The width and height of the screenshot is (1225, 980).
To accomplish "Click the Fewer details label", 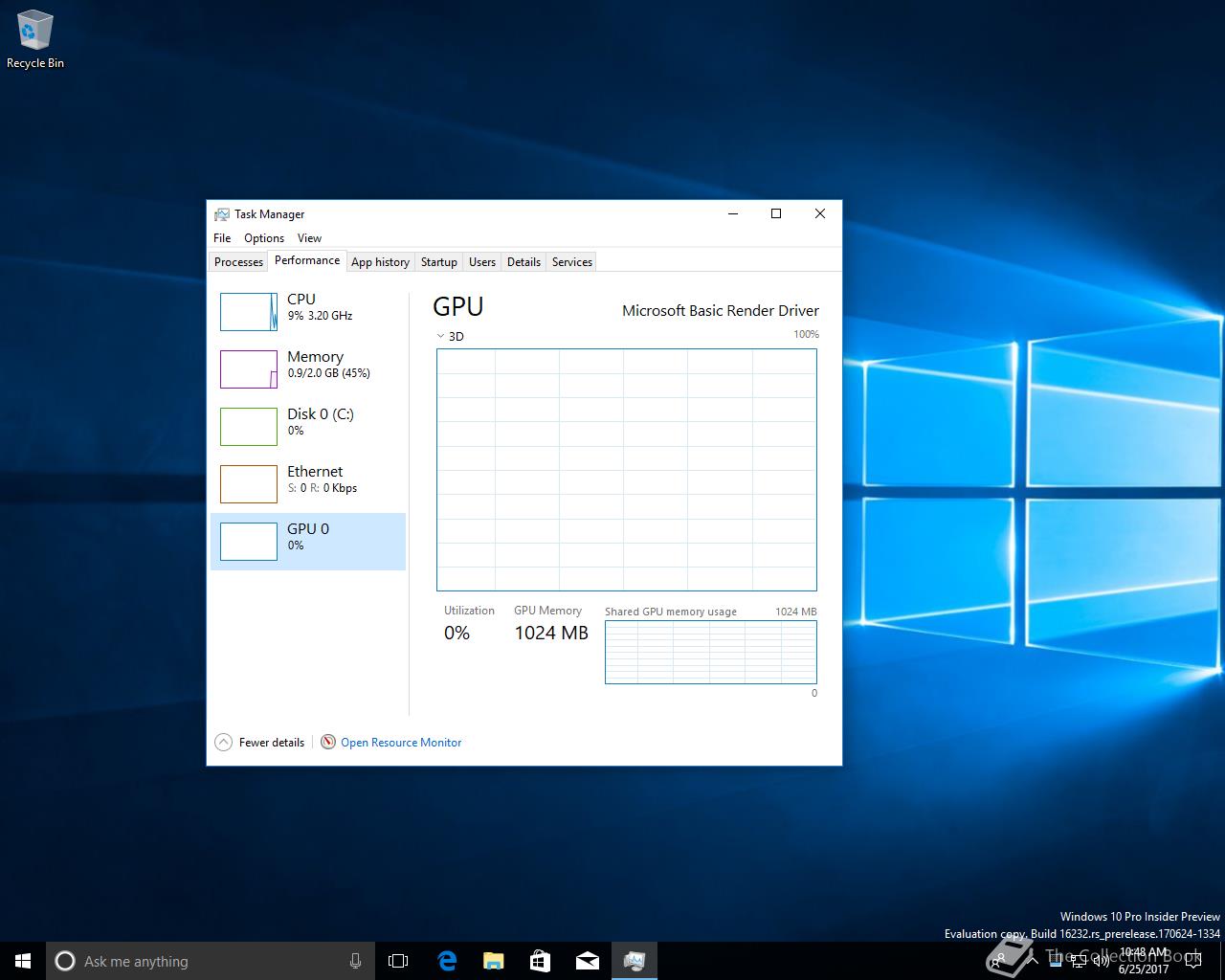I will point(272,743).
